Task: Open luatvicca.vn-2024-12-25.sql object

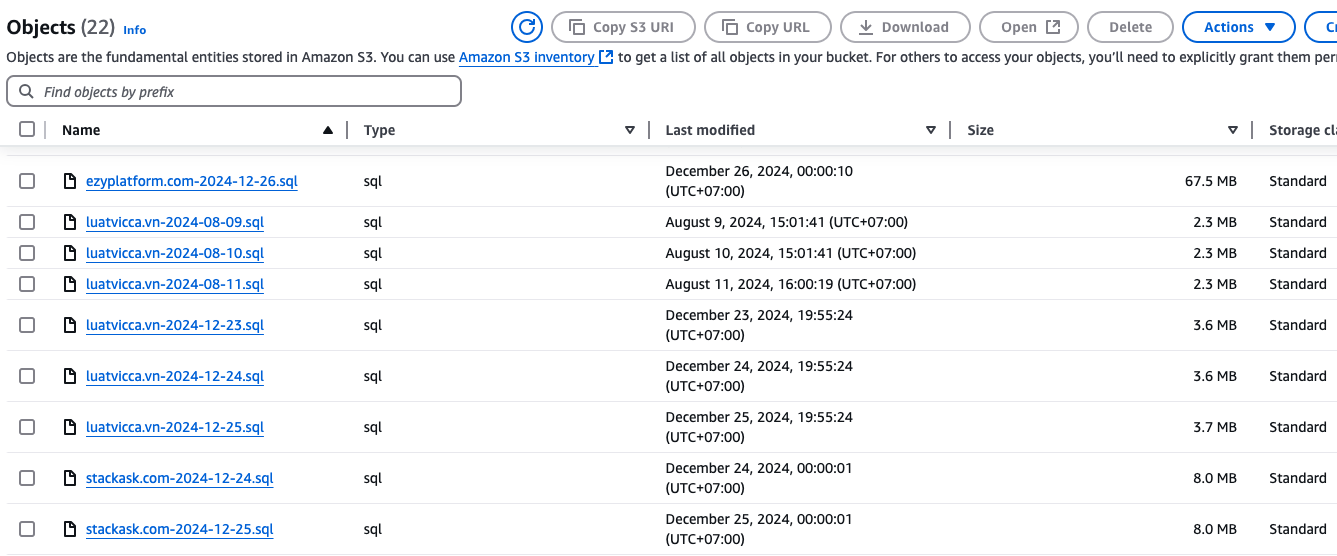Action: point(175,427)
